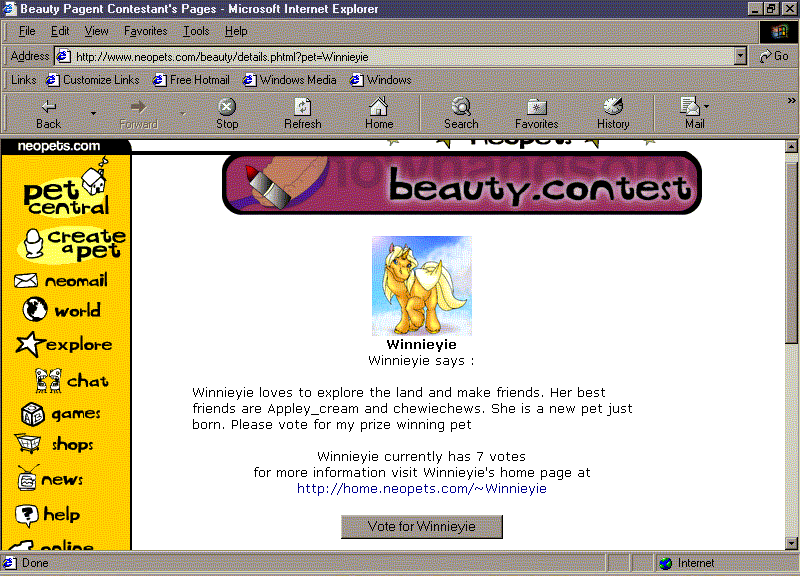The width and height of the screenshot is (800, 576).
Task: Open the Favorites toolbar pane
Action: coord(536,114)
